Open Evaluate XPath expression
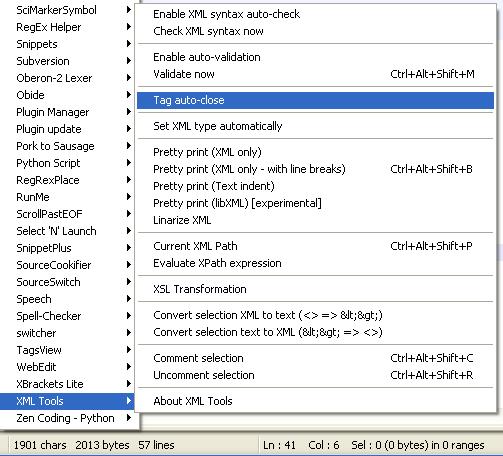Viewport: 503px width, 456px height. 315,263
